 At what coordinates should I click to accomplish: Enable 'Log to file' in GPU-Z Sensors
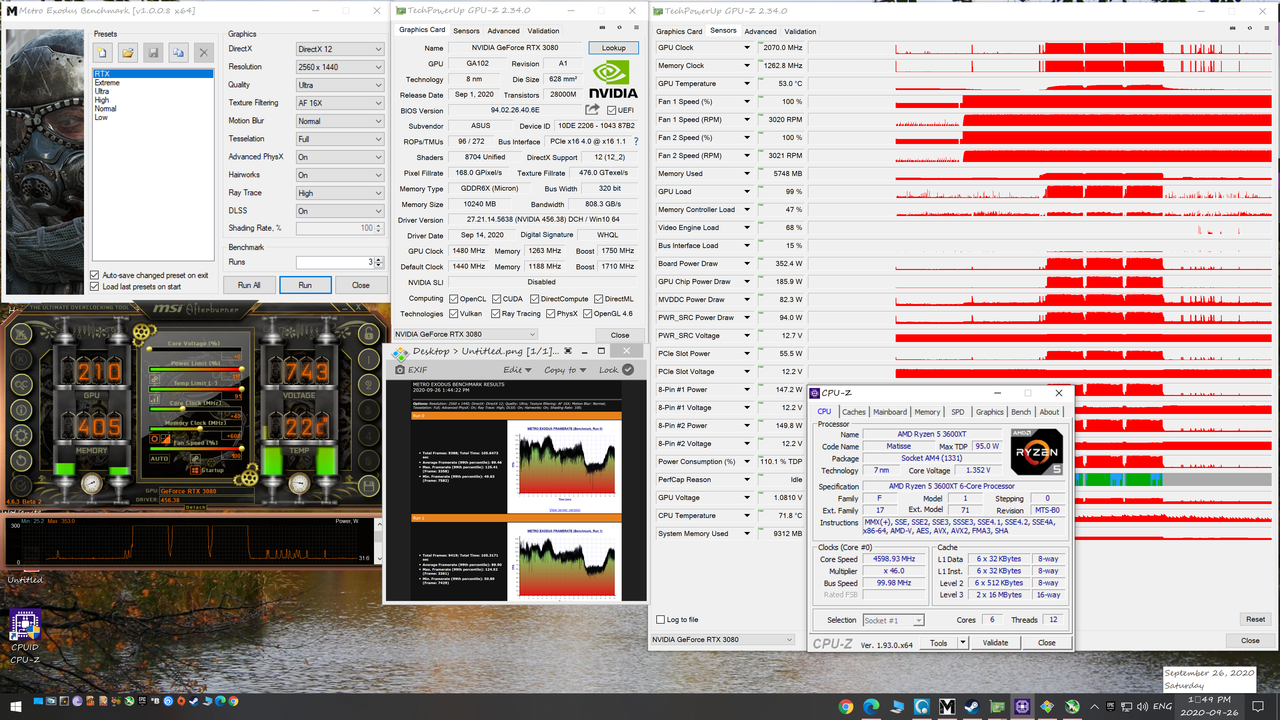(660, 620)
